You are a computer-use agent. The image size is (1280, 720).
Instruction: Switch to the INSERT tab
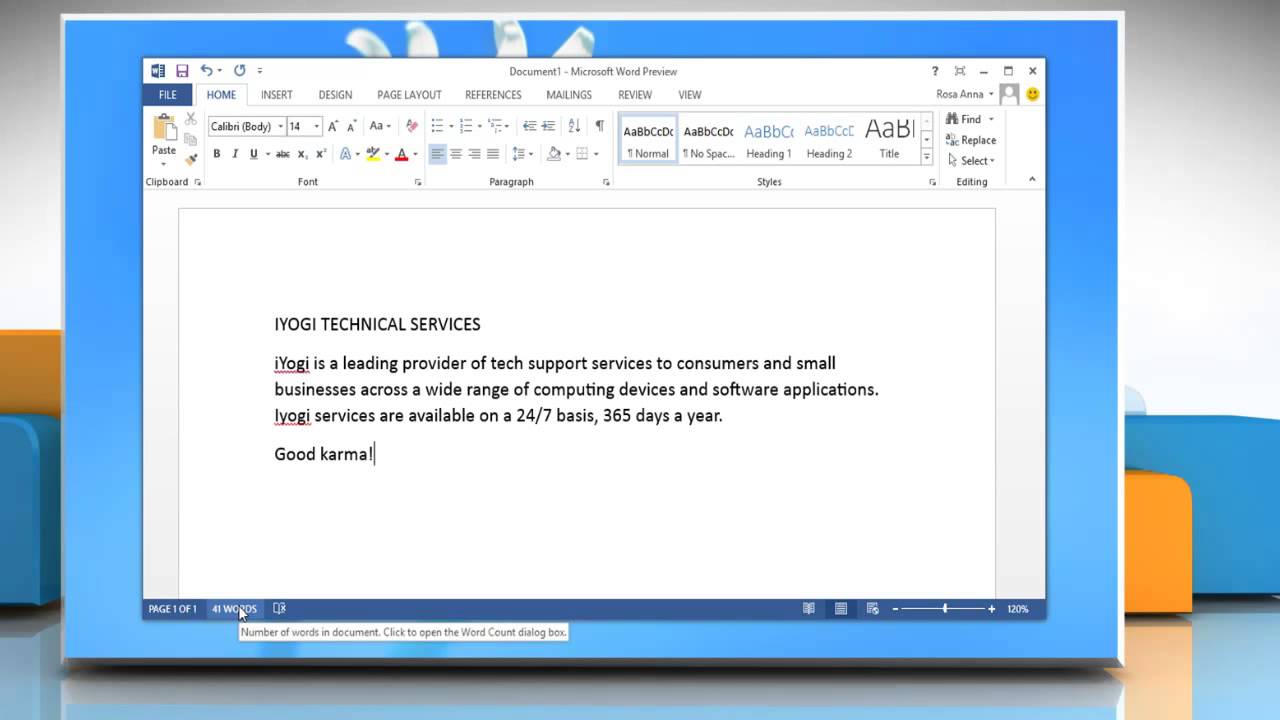(x=277, y=95)
